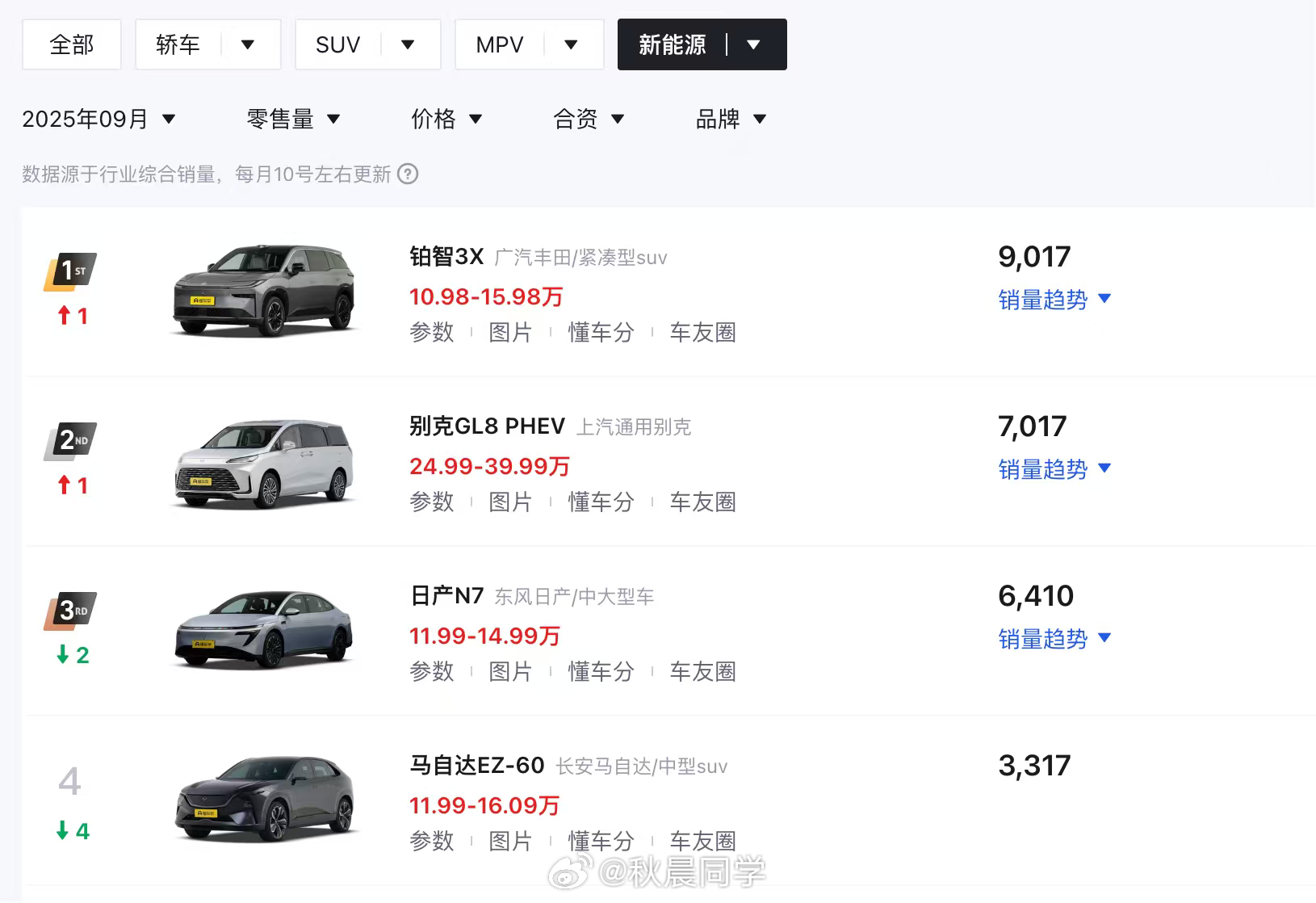Expand the 轿车 category dropdown arrow

point(248,44)
